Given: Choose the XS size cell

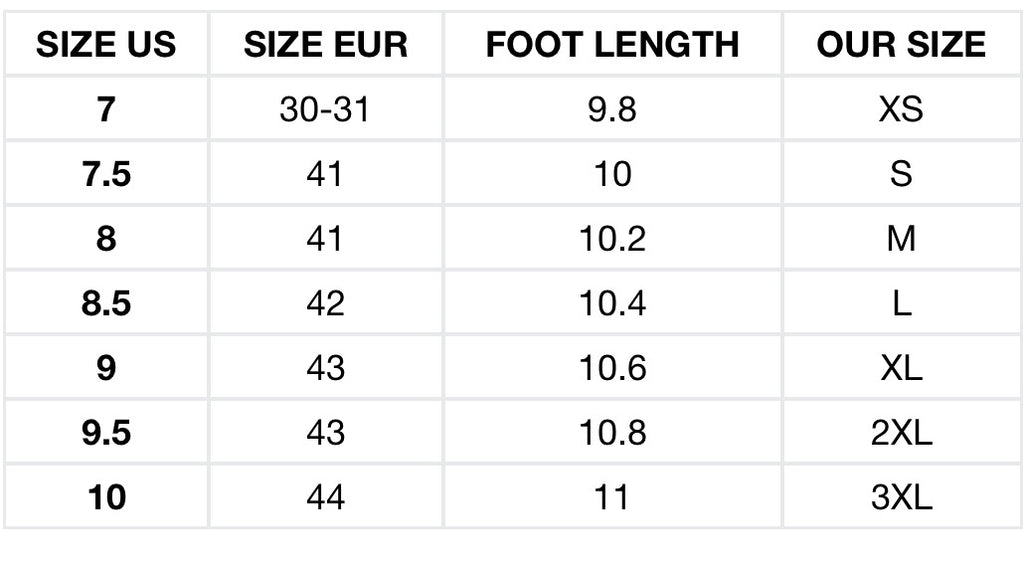Looking at the screenshot, I should [901, 108].
